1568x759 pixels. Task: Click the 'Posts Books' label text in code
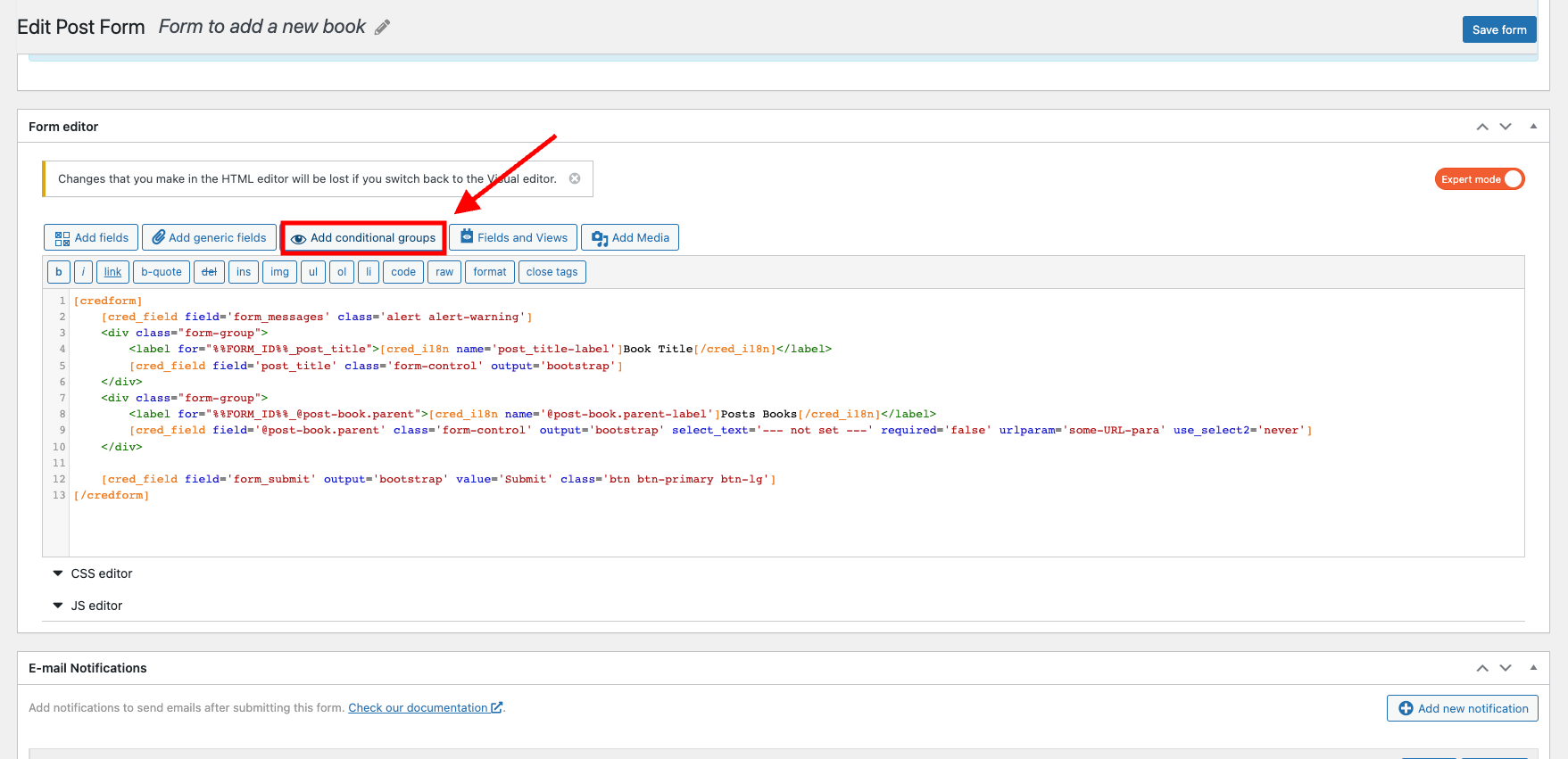click(759, 414)
